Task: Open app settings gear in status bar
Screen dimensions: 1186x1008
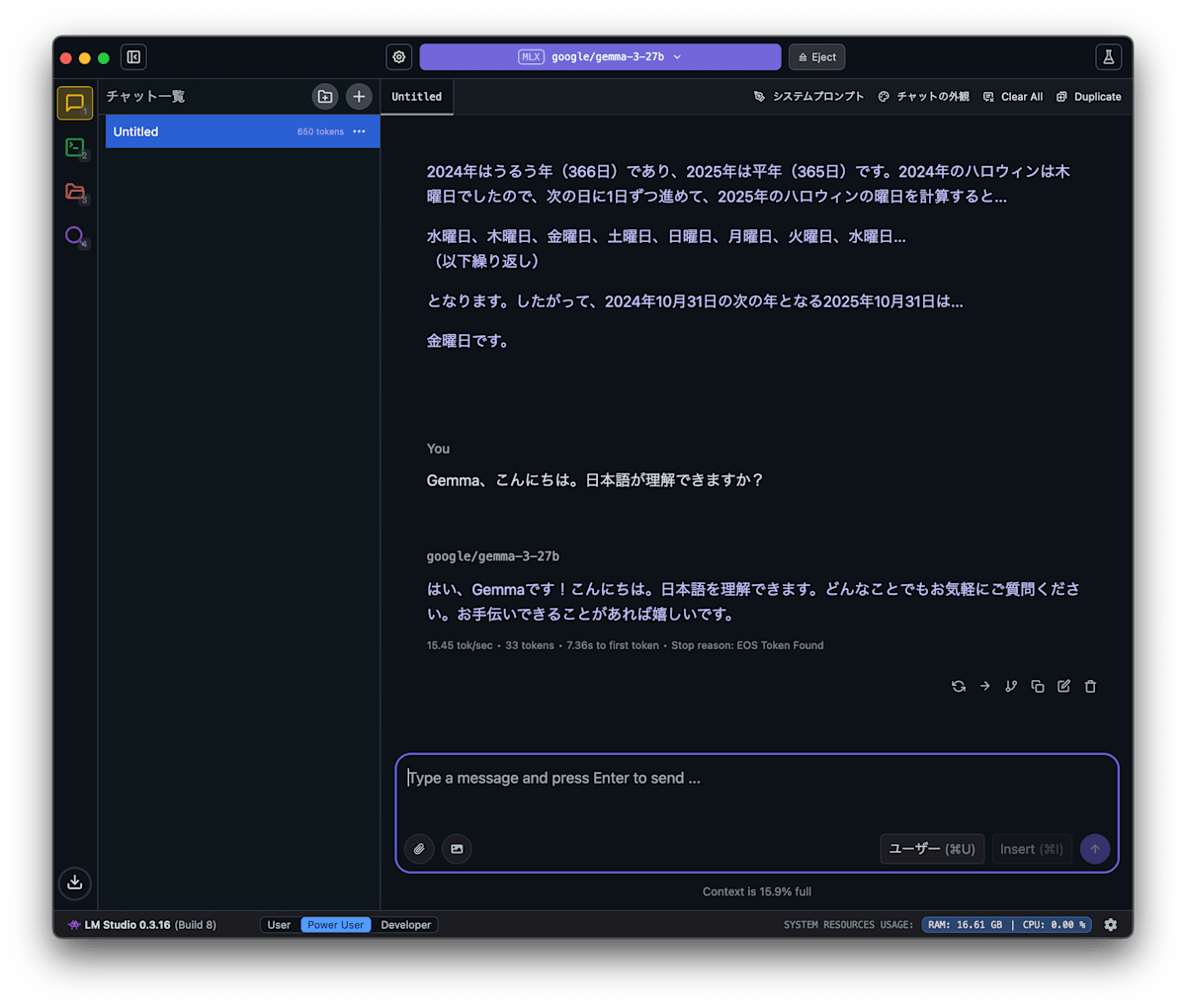Action: pos(1111,925)
